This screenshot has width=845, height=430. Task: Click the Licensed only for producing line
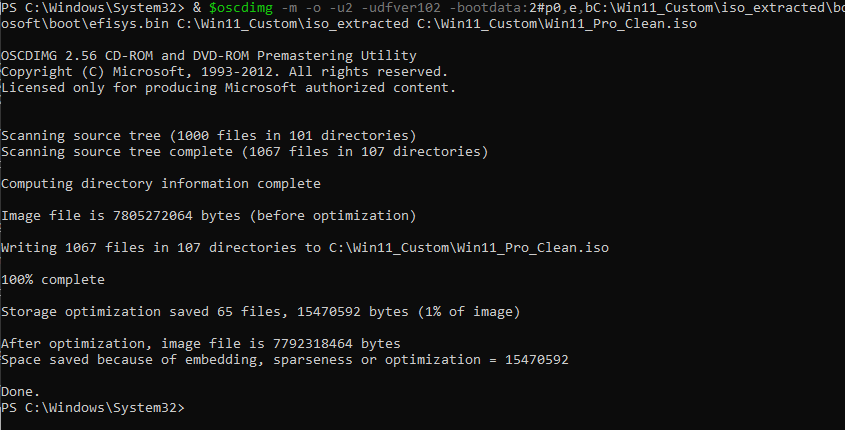229,88
